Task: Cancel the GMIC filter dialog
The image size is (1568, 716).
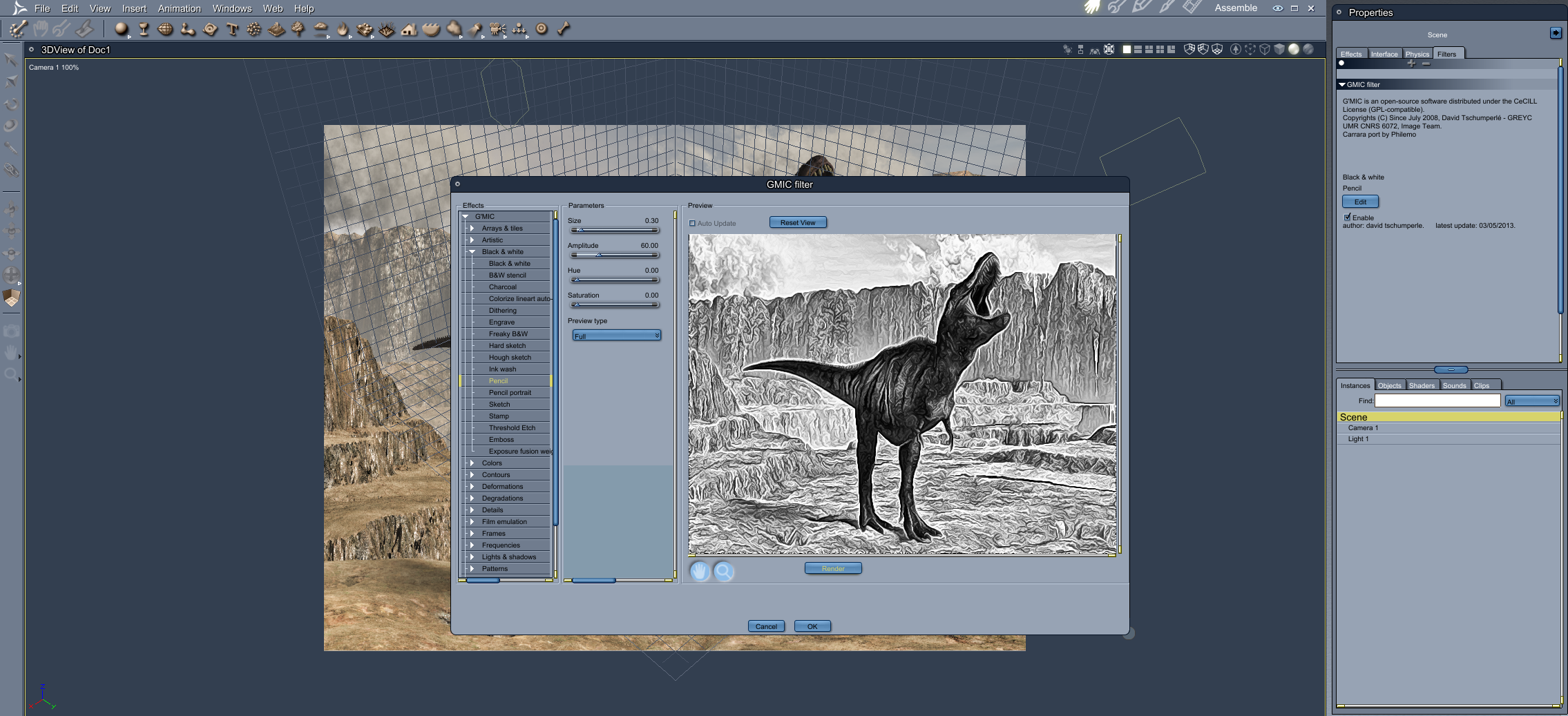Action: (x=766, y=626)
